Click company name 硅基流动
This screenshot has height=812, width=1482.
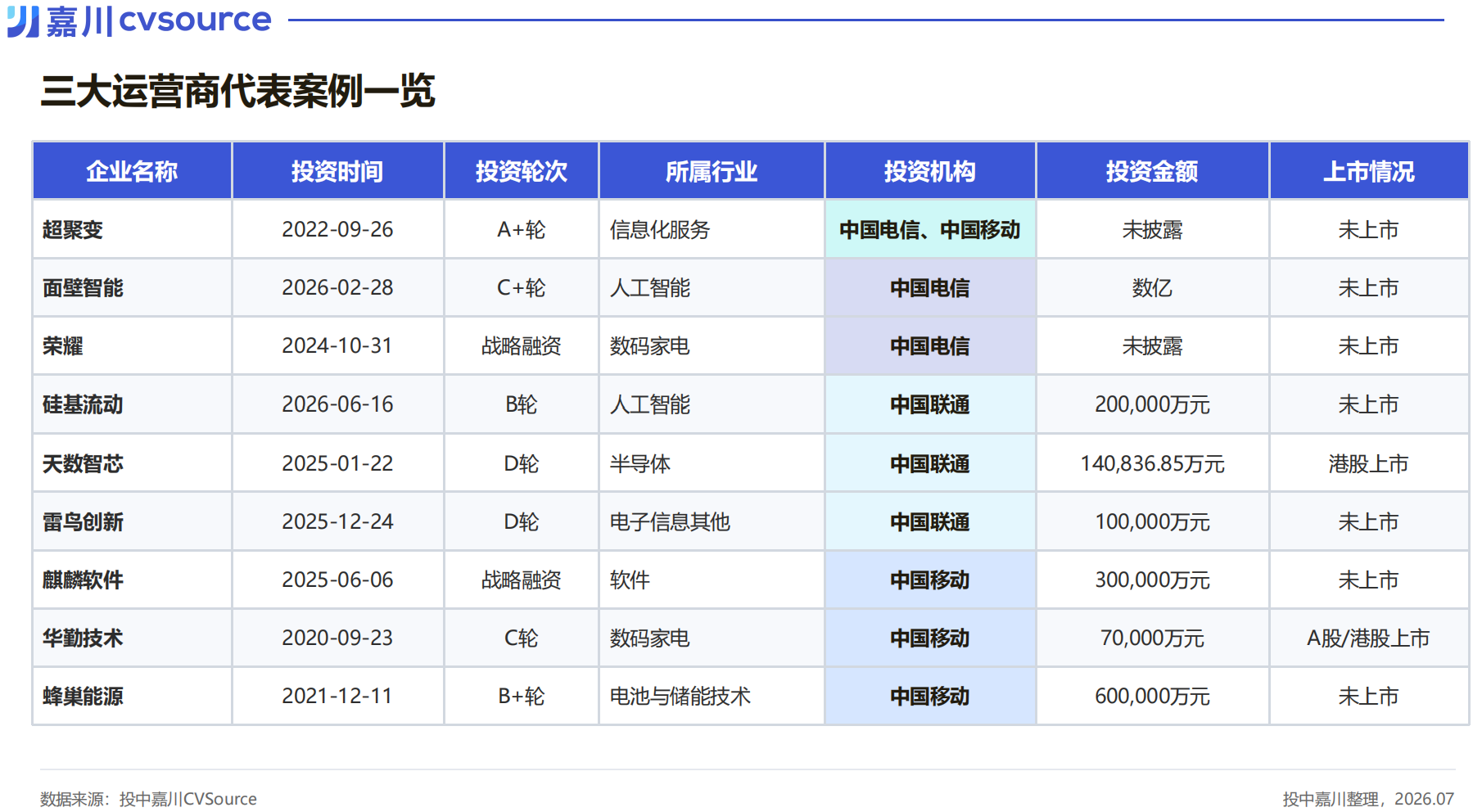[x=83, y=404]
